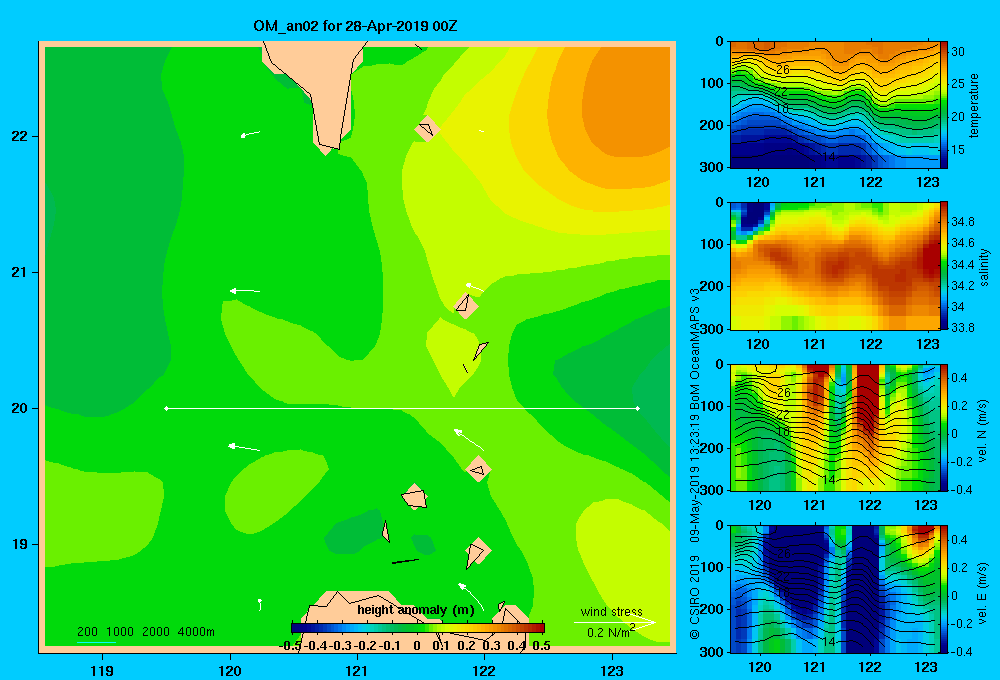Click the 'salinity' axis label
The image size is (1000, 680).
[985, 267]
